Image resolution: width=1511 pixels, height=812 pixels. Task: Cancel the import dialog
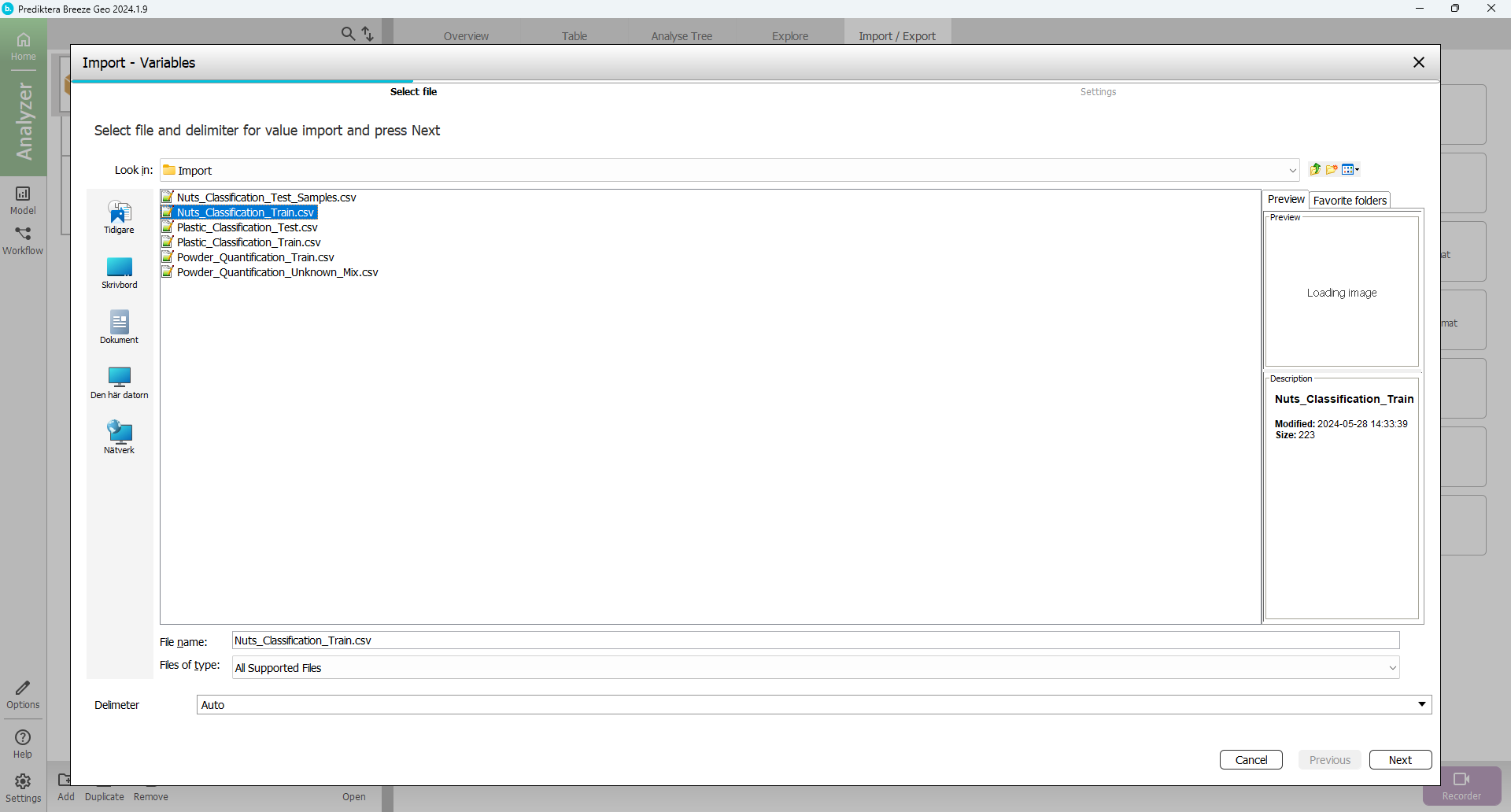1251,760
